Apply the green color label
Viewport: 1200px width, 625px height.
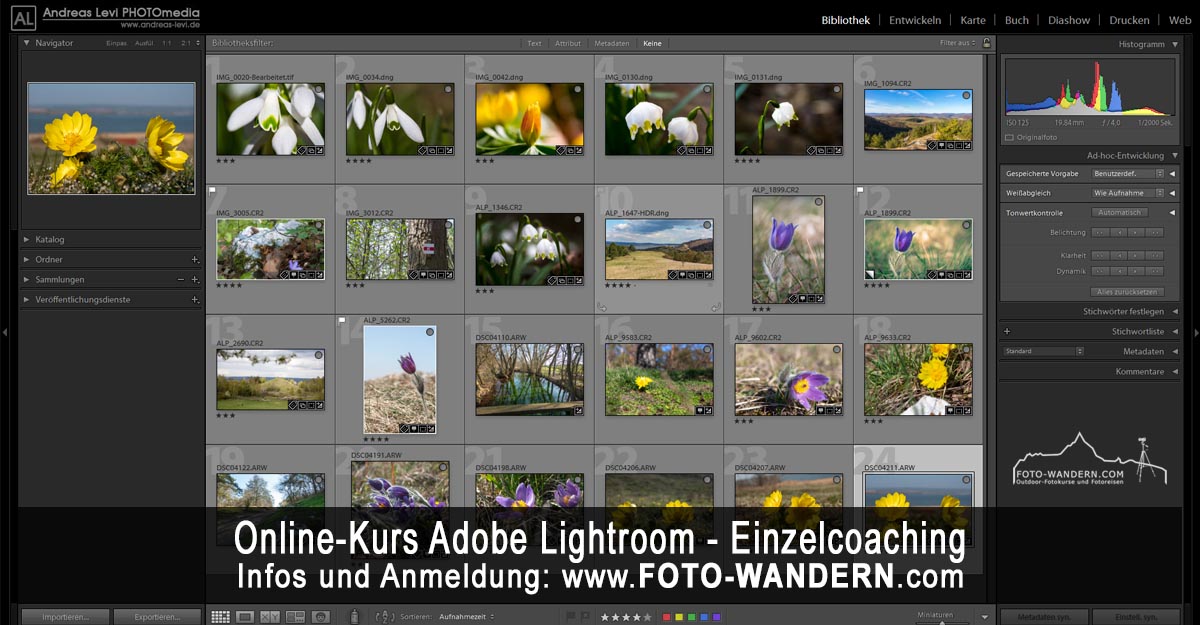691,617
